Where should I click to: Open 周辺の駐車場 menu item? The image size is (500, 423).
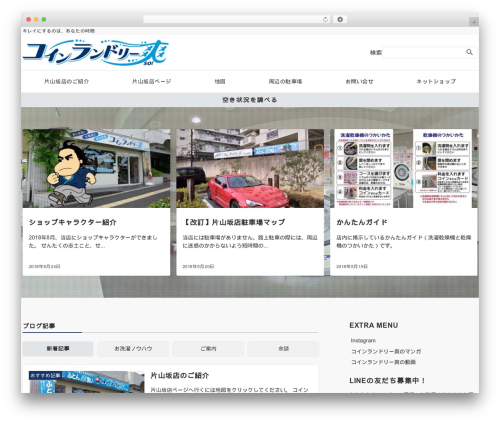(x=285, y=81)
